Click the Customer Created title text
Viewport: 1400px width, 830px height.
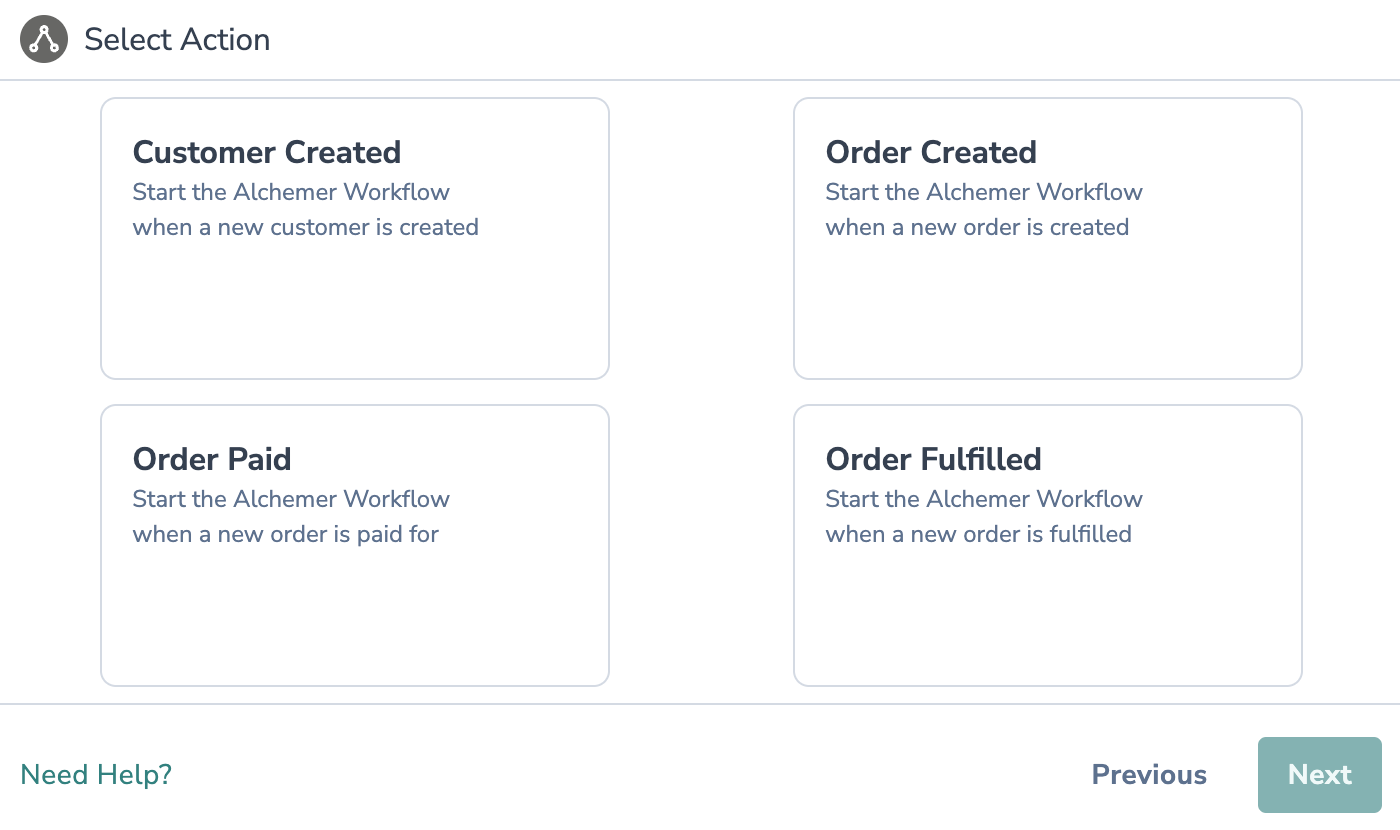267,152
